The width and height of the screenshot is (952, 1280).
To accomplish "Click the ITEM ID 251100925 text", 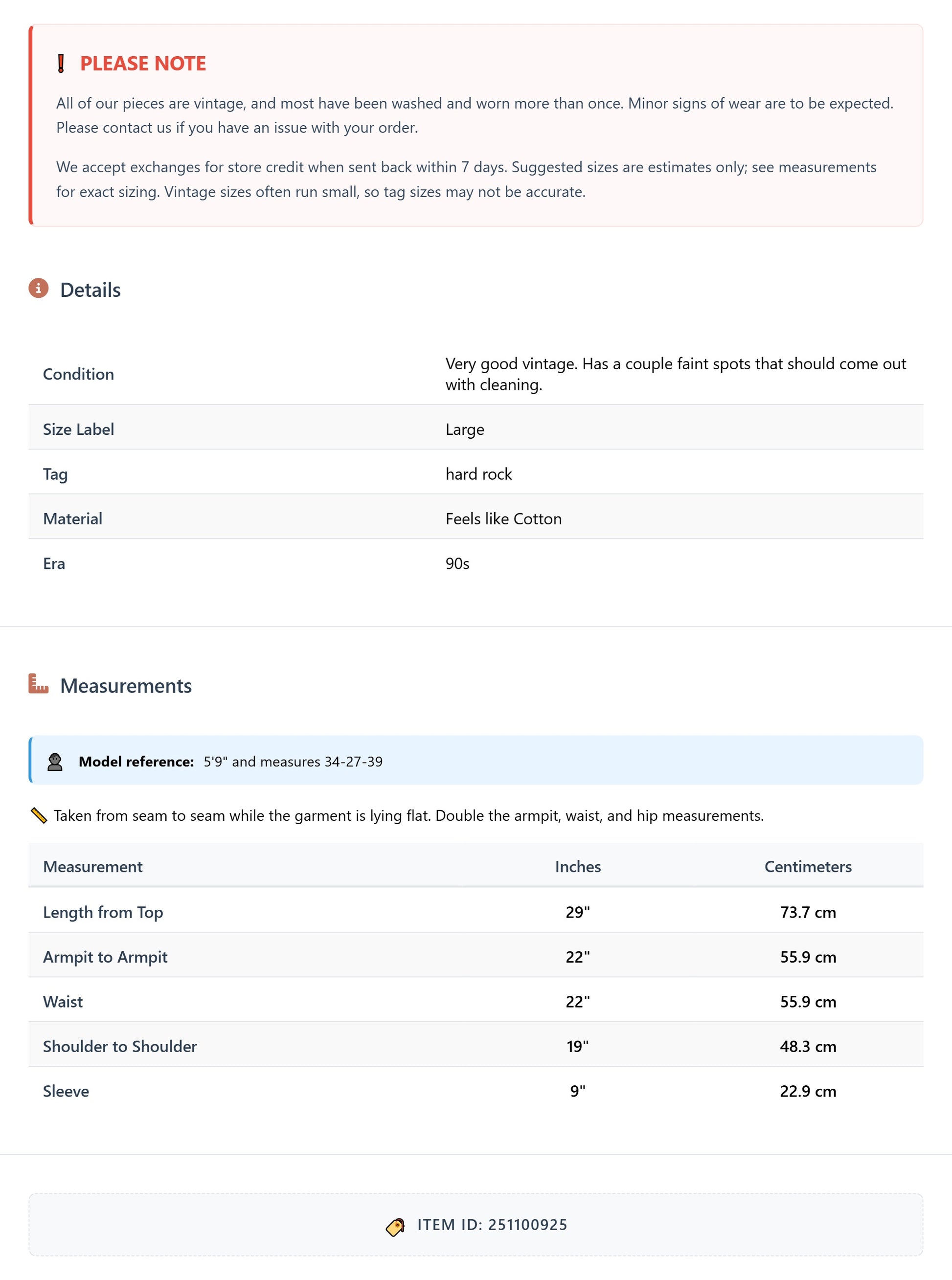I will (492, 1225).
